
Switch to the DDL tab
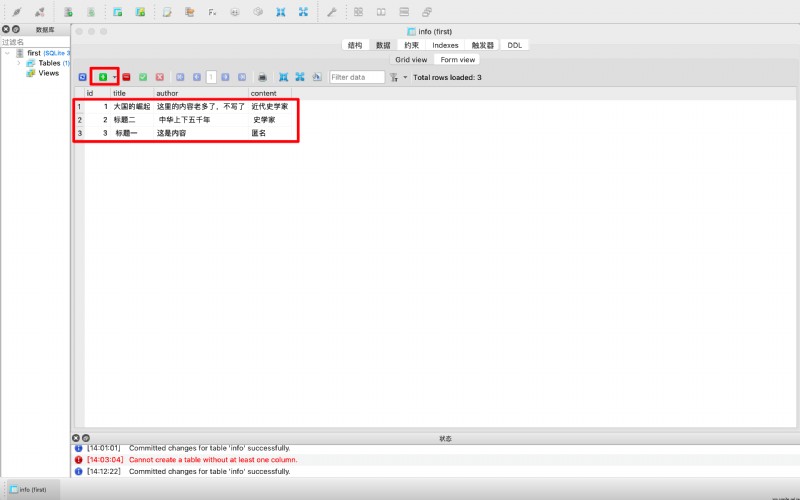point(515,45)
